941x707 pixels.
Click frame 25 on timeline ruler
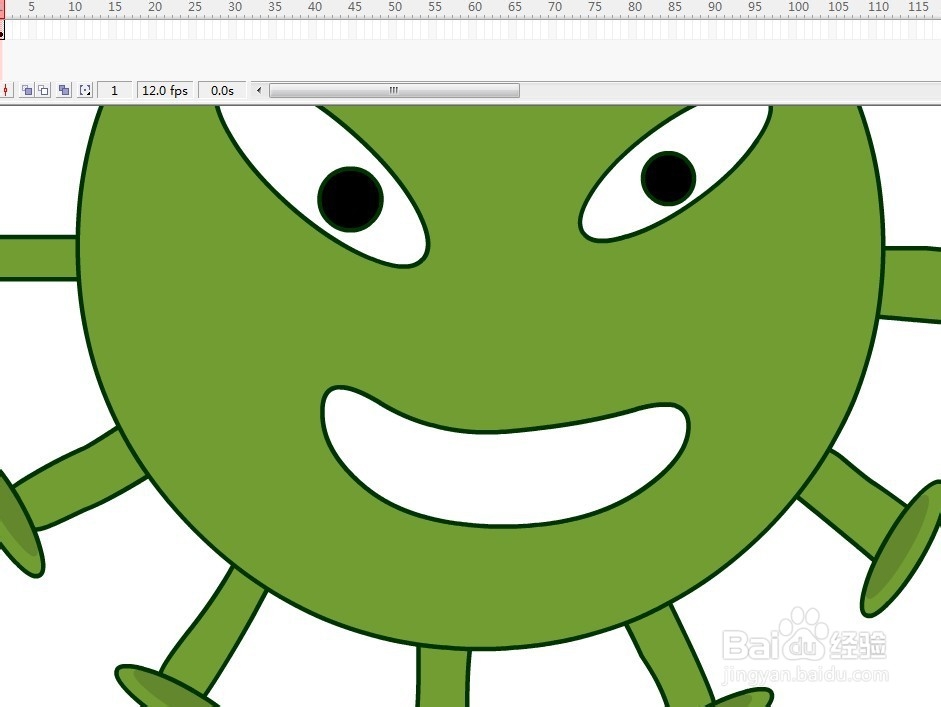195,7
